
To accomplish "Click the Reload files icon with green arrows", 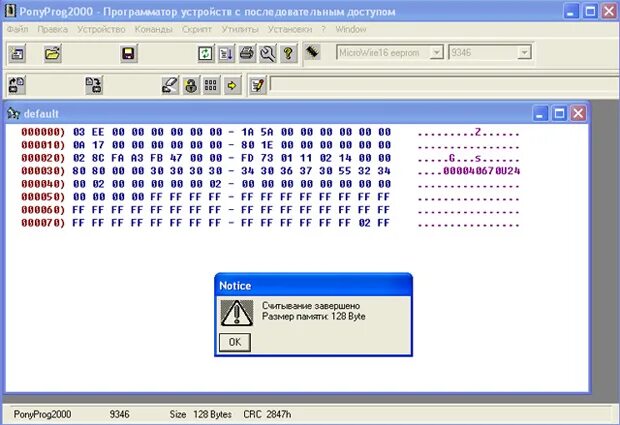I will pyautogui.click(x=206, y=53).
